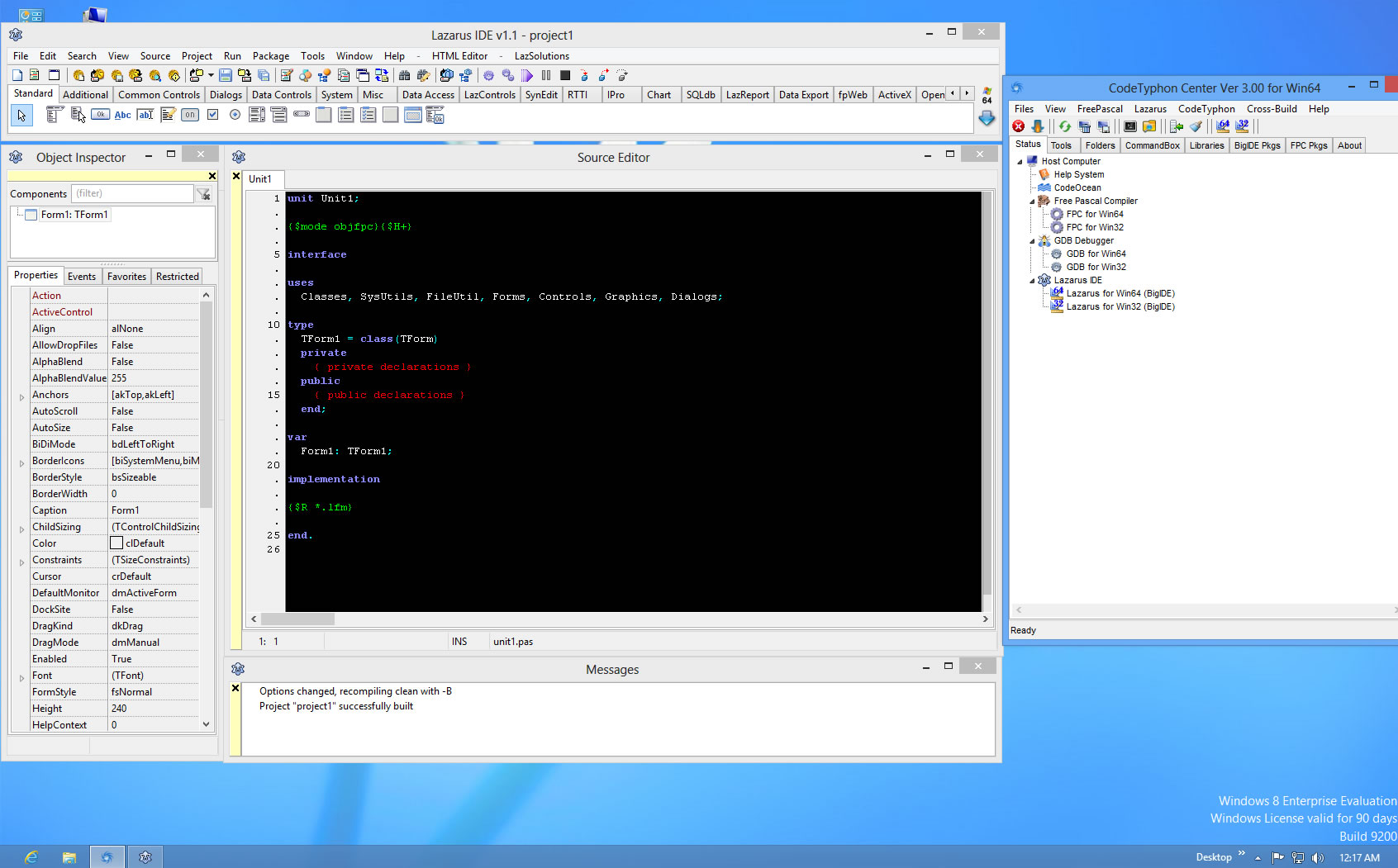Screen dimensions: 1398x868
Task: Open Internet Explorer from taskbar
Action: tap(31, 857)
